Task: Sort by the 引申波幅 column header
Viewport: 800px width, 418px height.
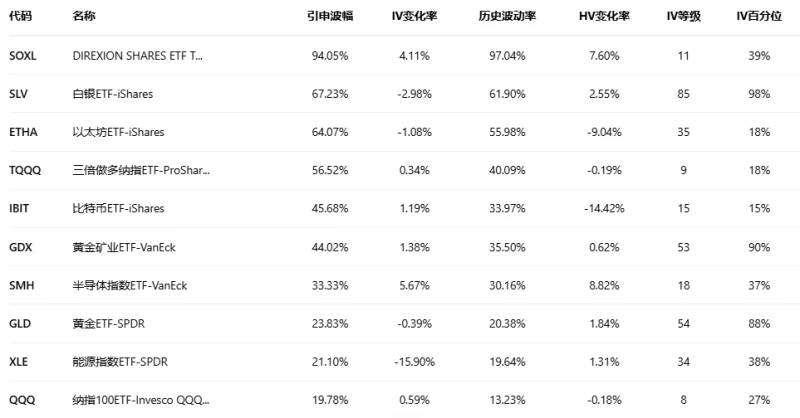Action: (327, 18)
